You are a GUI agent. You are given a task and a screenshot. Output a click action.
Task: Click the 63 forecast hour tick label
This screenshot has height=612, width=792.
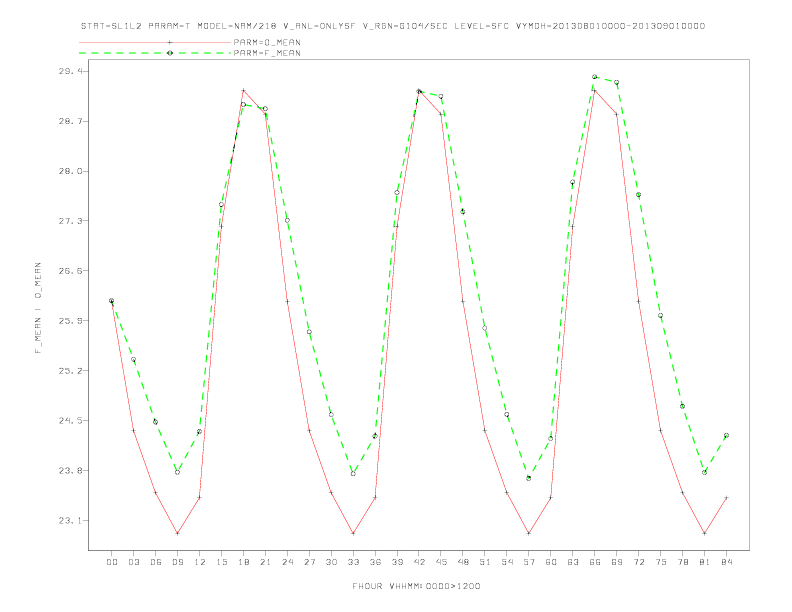point(573,562)
